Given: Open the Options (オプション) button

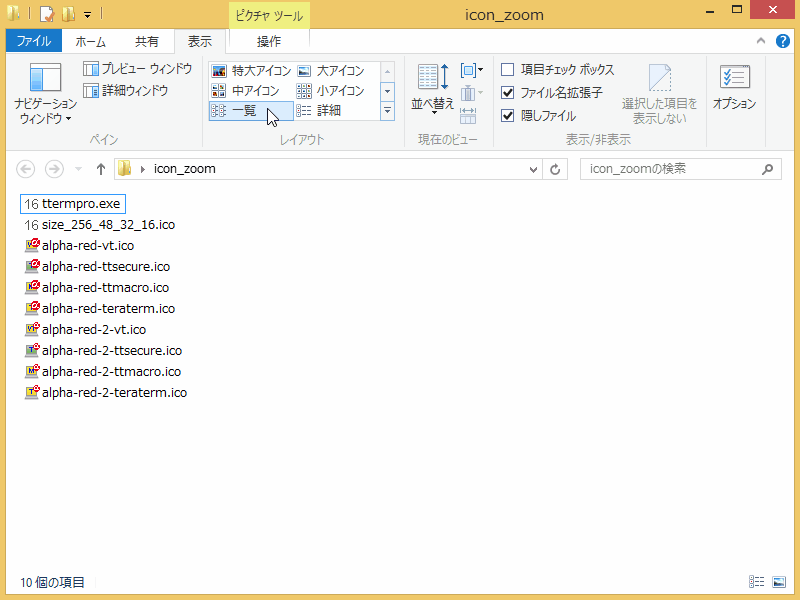Looking at the screenshot, I should 734,90.
